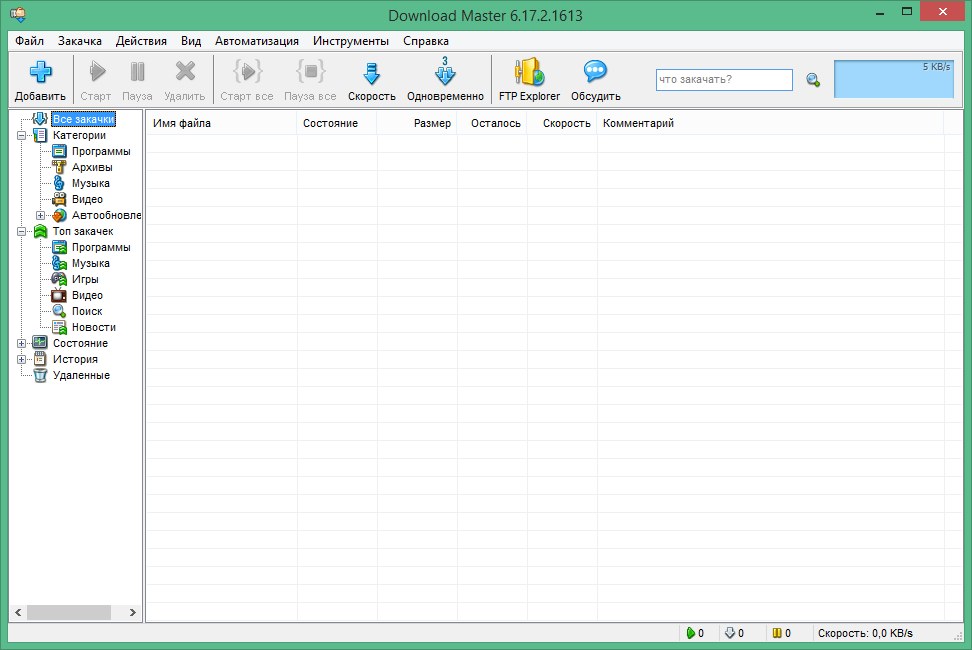Click the search magnifier icon
Screen dimensions: 972x650
pyautogui.click(x=813, y=80)
